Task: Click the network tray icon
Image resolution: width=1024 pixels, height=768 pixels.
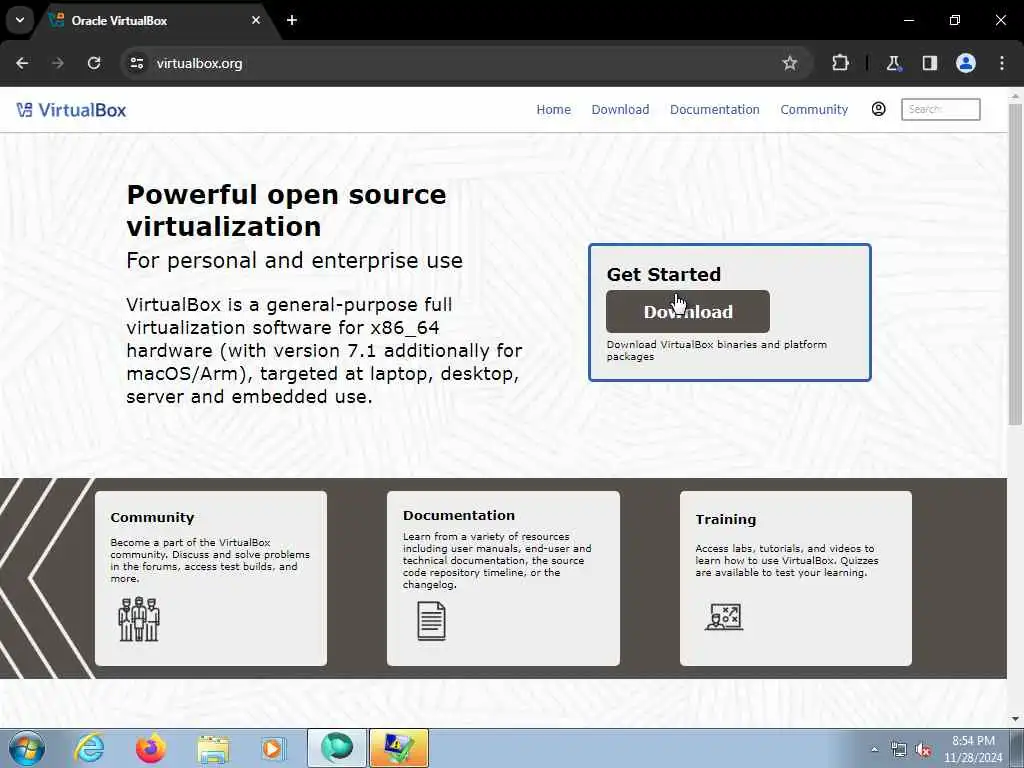Action: coord(899,750)
